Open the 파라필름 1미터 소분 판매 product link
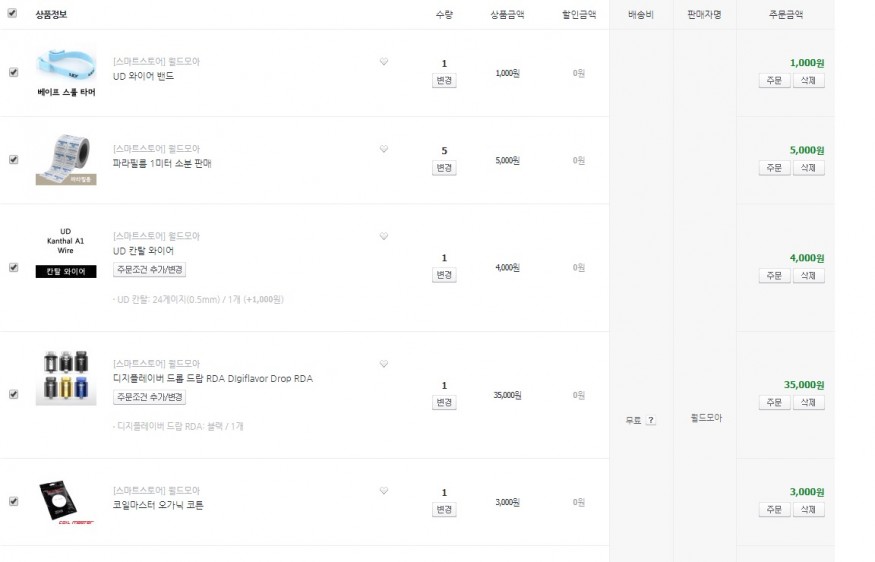The image size is (875, 562). 162,163
